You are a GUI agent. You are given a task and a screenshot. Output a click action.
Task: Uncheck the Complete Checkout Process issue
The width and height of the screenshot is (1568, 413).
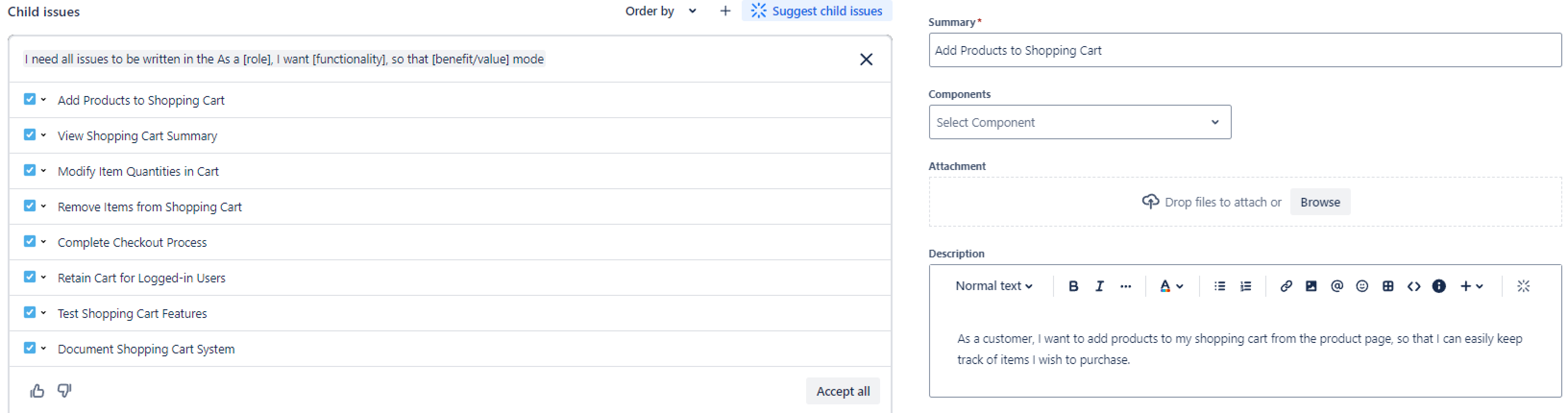tap(30, 242)
